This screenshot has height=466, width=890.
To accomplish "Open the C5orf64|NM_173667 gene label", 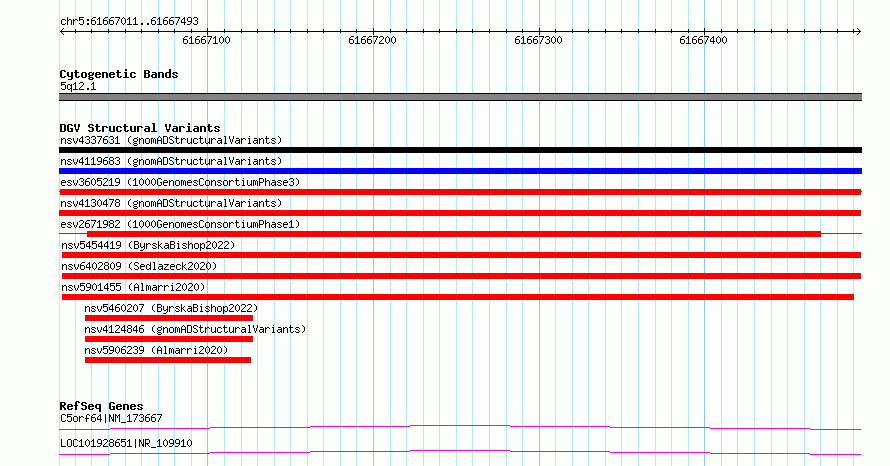I will coord(111,418).
